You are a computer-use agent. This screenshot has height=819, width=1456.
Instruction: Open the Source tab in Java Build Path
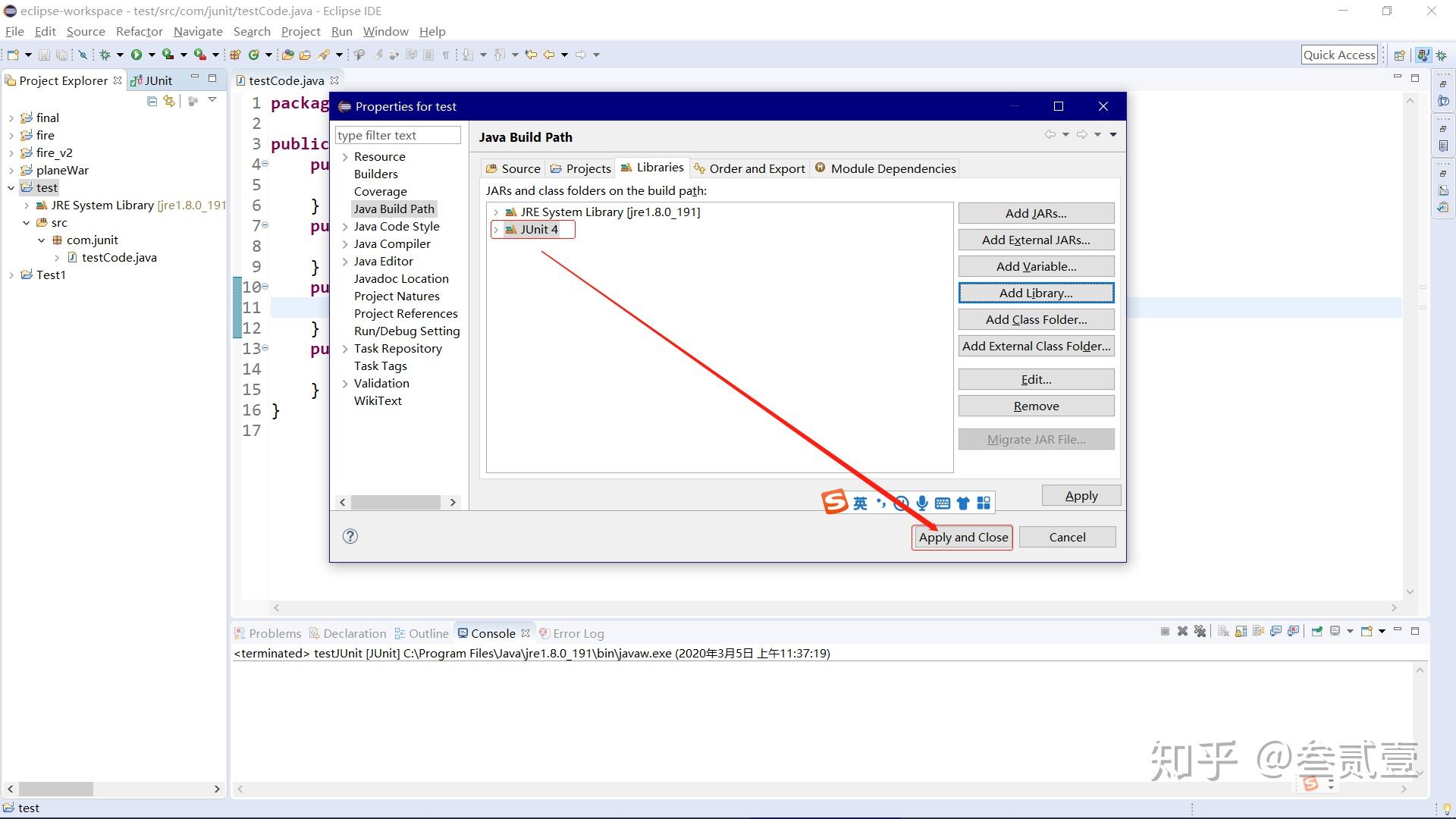pyautogui.click(x=513, y=168)
